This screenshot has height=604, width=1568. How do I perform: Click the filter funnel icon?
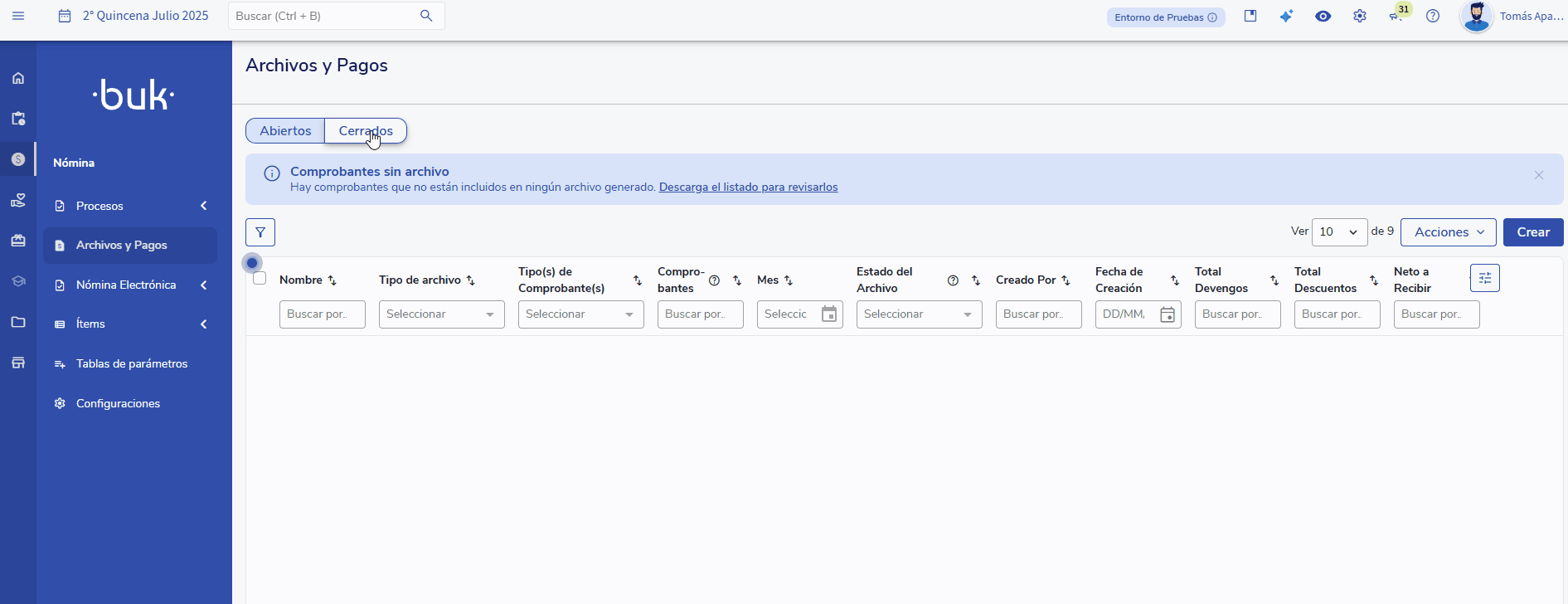[x=260, y=232]
